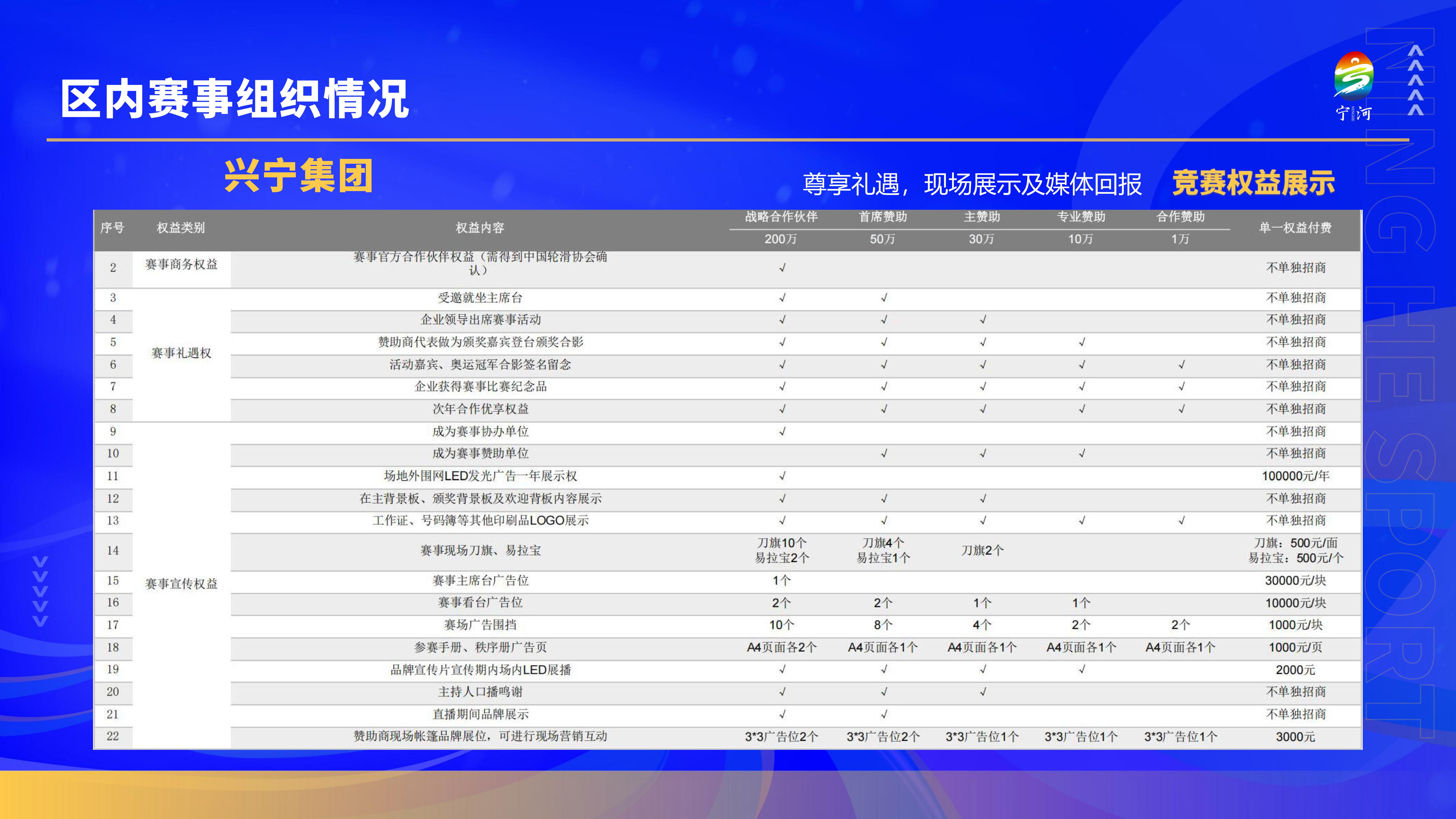Screen dimensions: 1456x819
Task: Click the 单一权益付费 column header
Action: tap(1295, 228)
